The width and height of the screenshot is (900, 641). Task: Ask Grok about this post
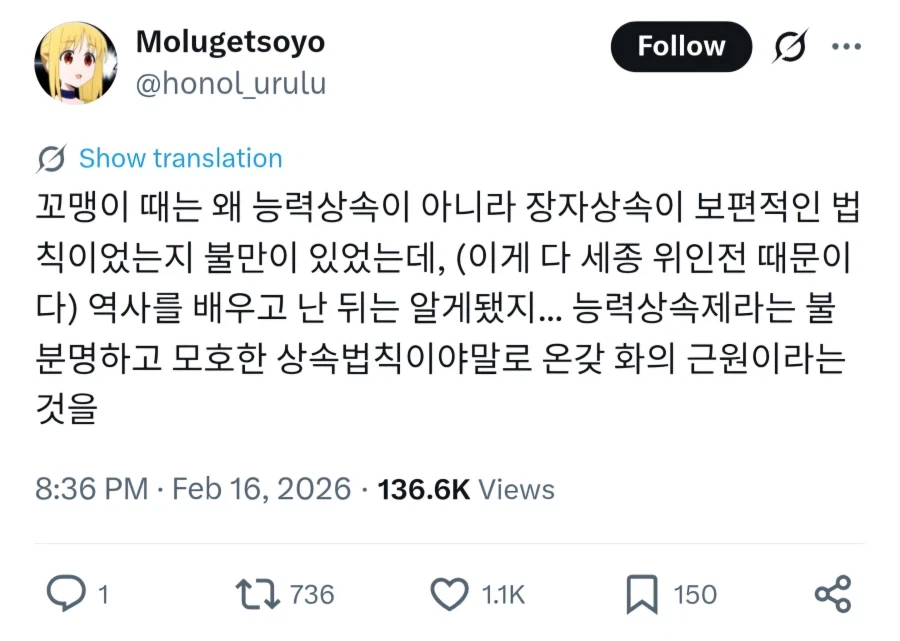[790, 46]
